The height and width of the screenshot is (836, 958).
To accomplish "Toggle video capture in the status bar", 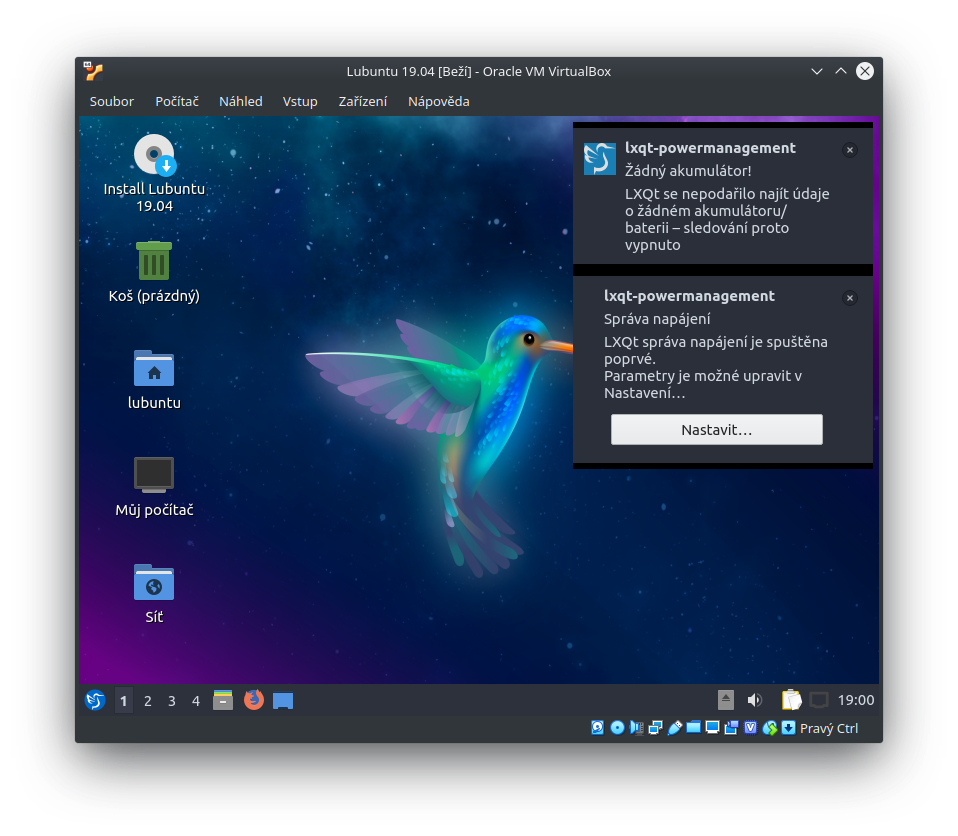I will [731, 728].
